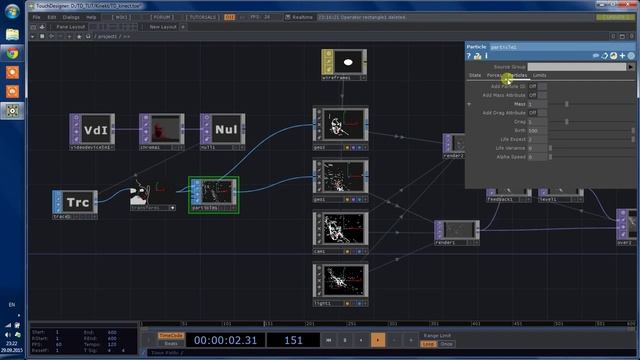Open the operator help question-mark icon
Image resolution: width=640 pixels, height=360 pixels.
click(469, 56)
